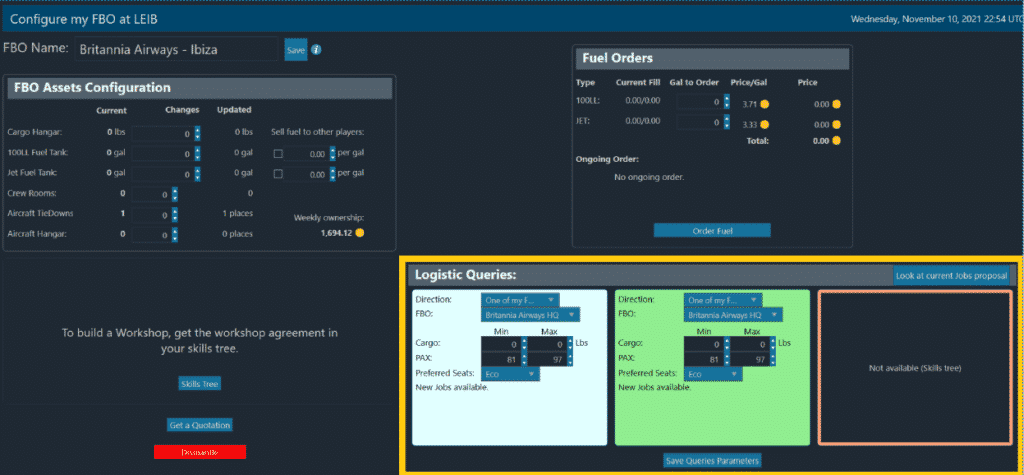
Task: Click 'New Jobs available.' in green panel
Action: pyautogui.click(x=654, y=387)
